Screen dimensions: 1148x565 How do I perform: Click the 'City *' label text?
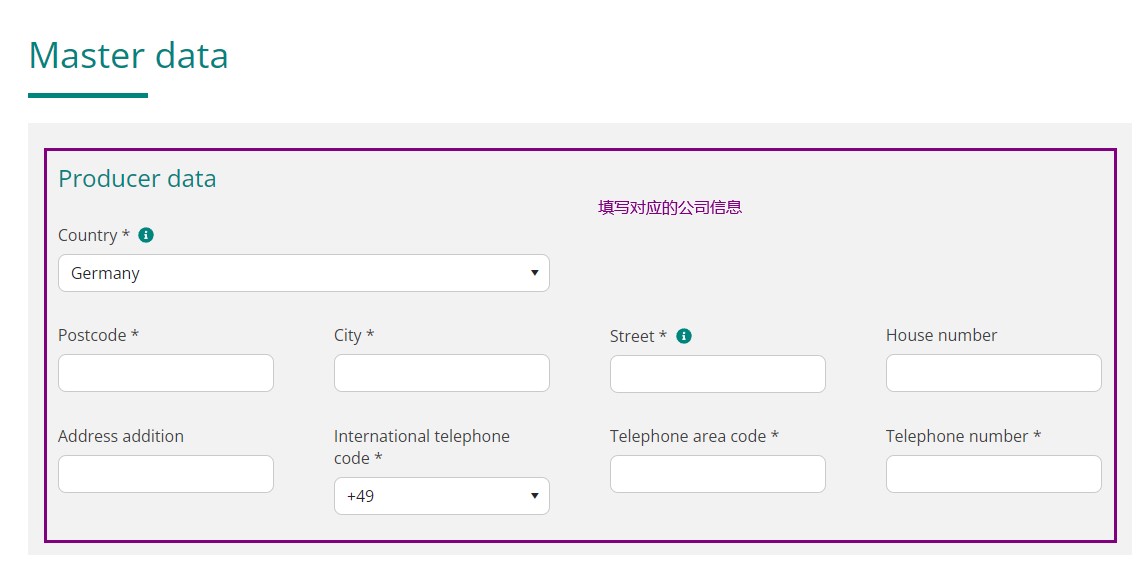pos(354,335)
